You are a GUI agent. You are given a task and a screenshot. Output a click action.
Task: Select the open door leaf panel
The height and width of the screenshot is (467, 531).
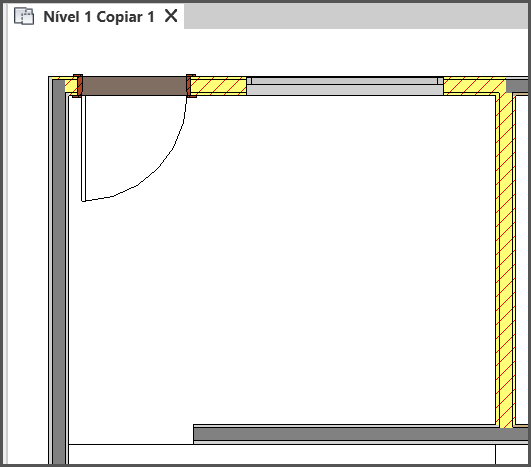(84, 148)
